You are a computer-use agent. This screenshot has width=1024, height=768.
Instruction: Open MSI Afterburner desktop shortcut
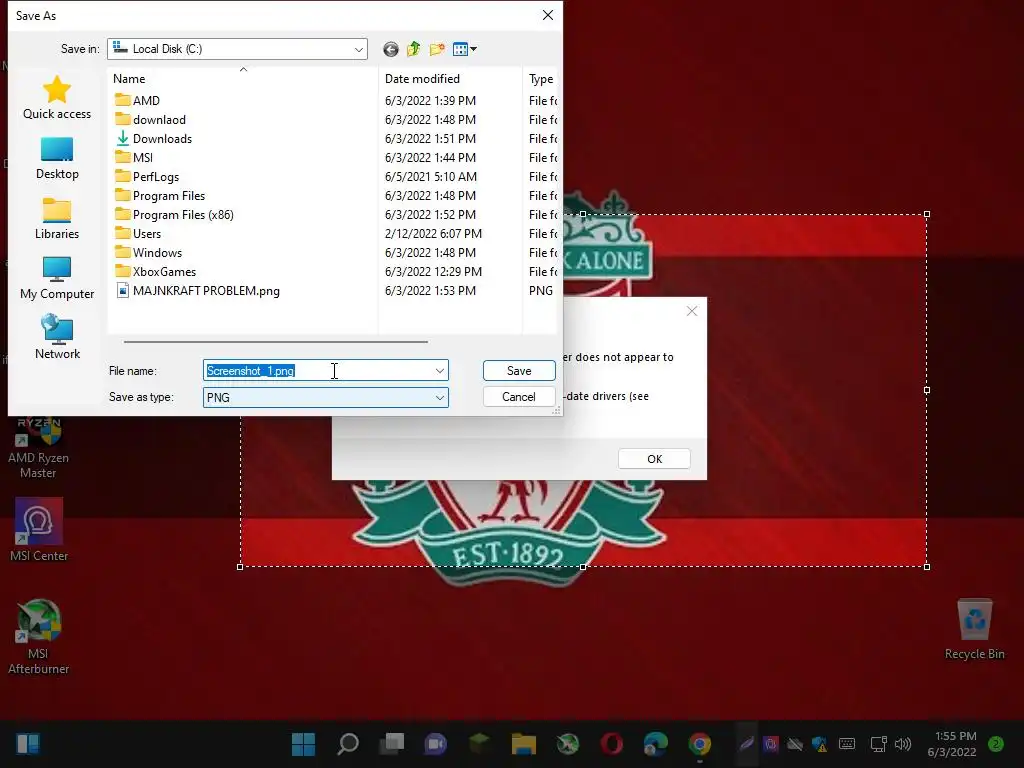(39, 637)
